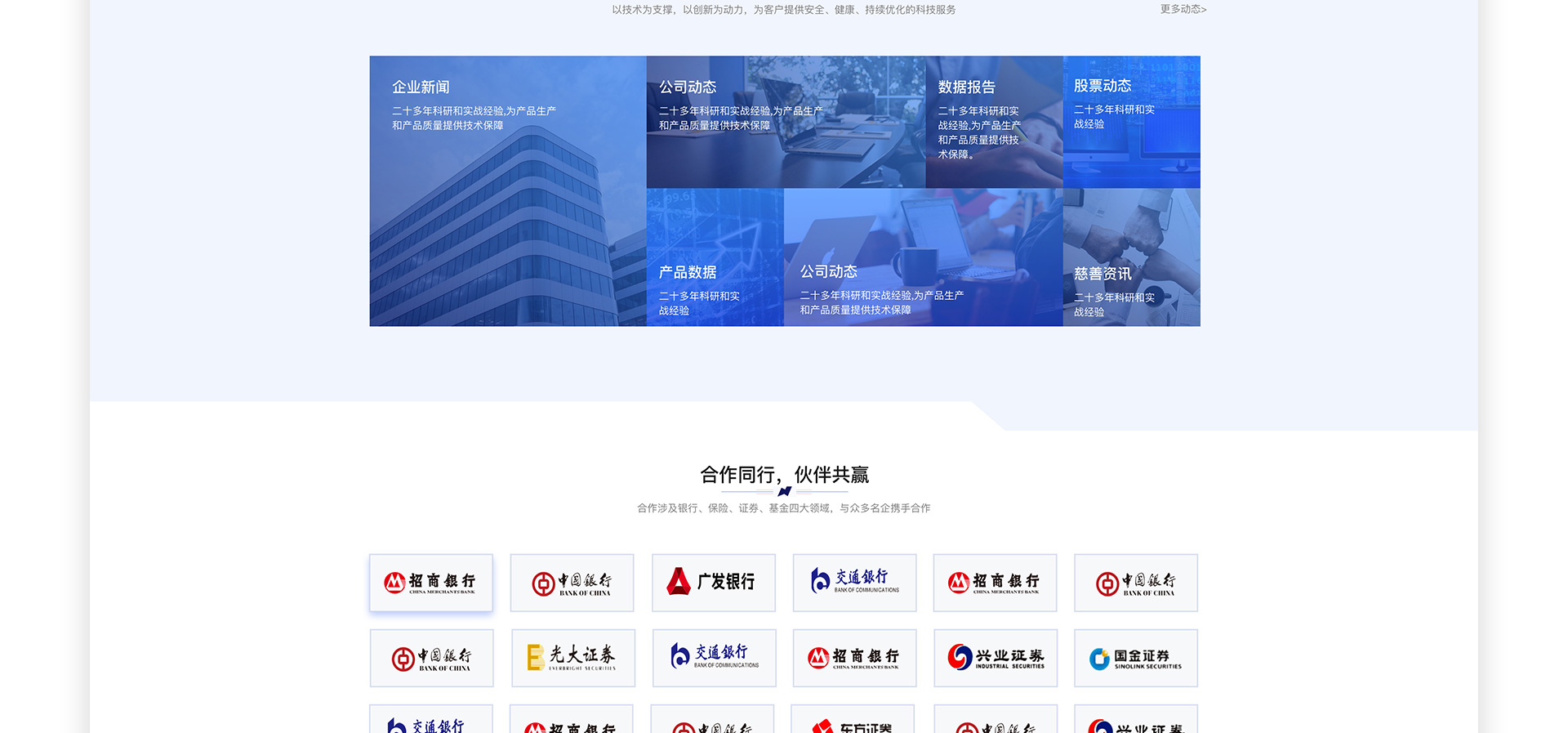Open the 慈善资讯 handshake tile
Screen dimensions: 1568x733
click(1131, 257)
